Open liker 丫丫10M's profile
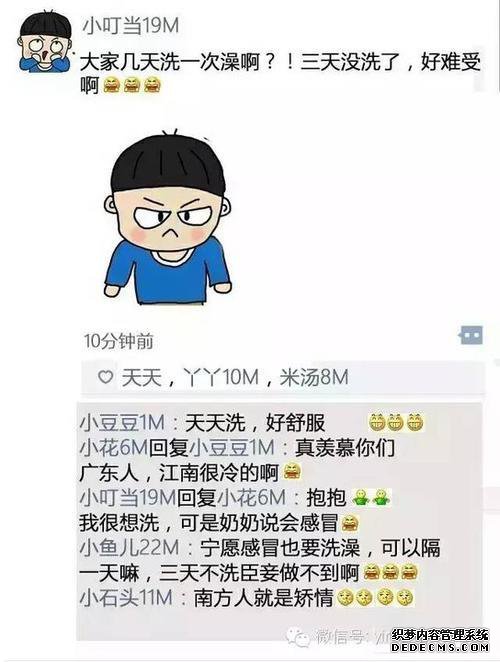The height and width of the screenshot is (662, 500). pyautogui.click(x=221, y=377)
